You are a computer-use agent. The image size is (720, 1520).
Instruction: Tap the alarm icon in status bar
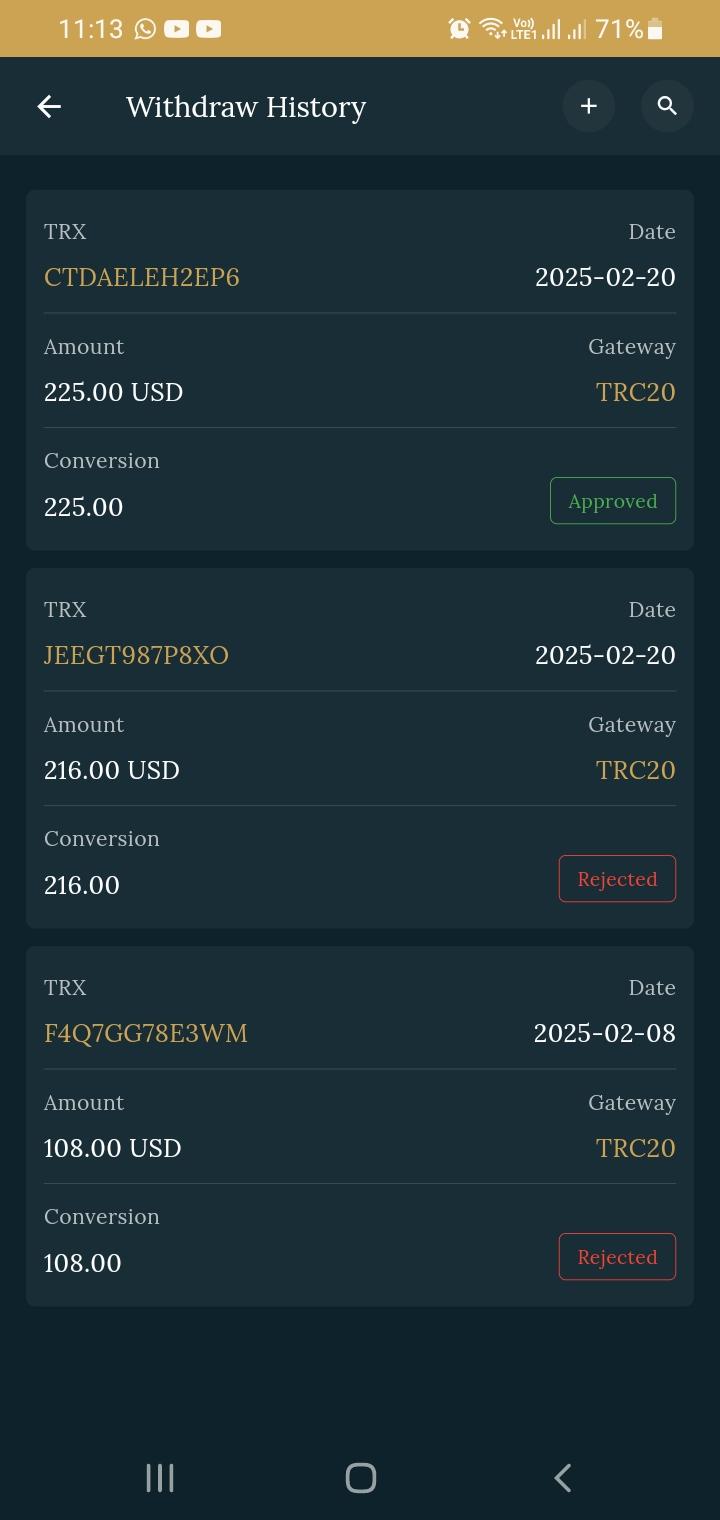tap(459, 29)
